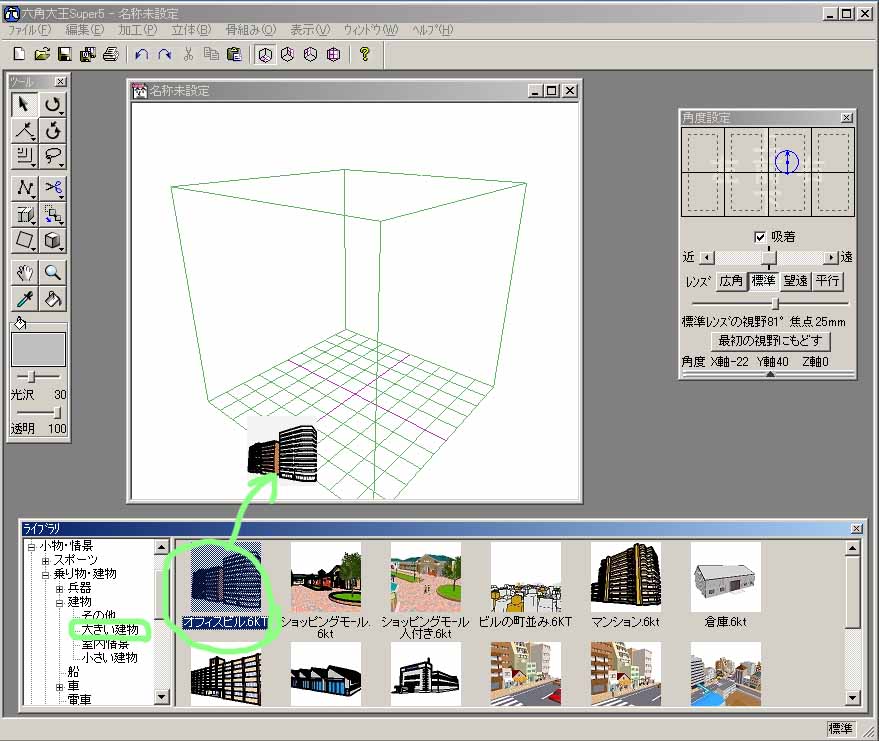The height and width of the screenshot is (741, 879).
Task: Select the 標準 standard lens button
Action: (x=763, y=281)
